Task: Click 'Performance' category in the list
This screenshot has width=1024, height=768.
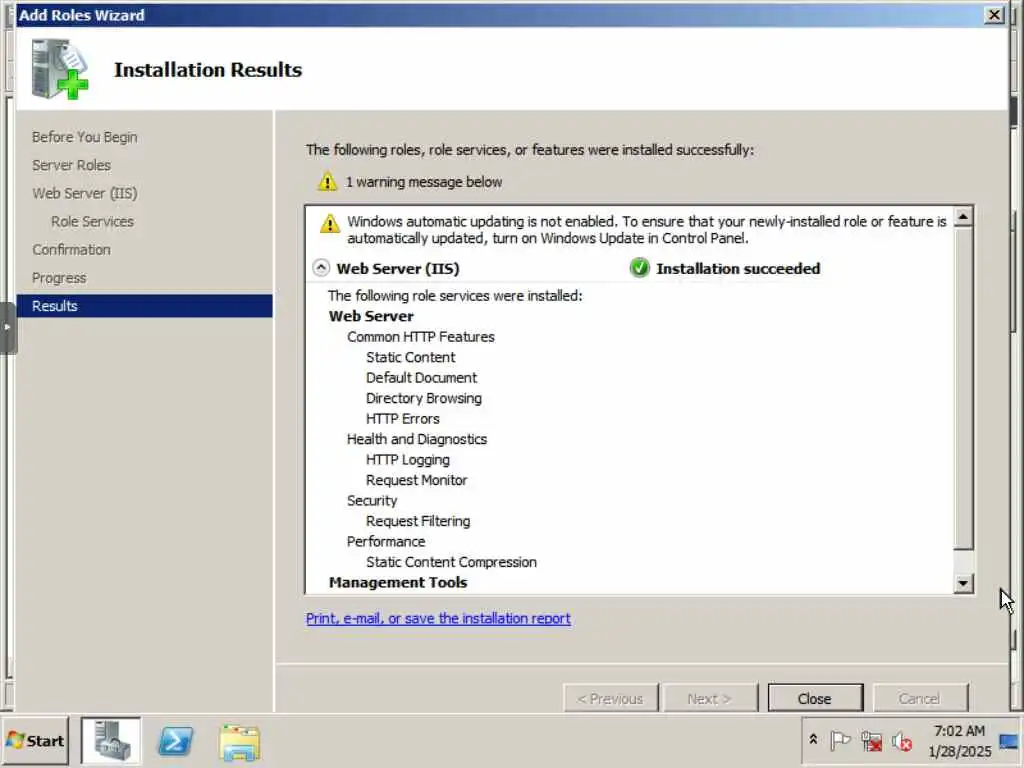Action: click(x=386, y=541)
